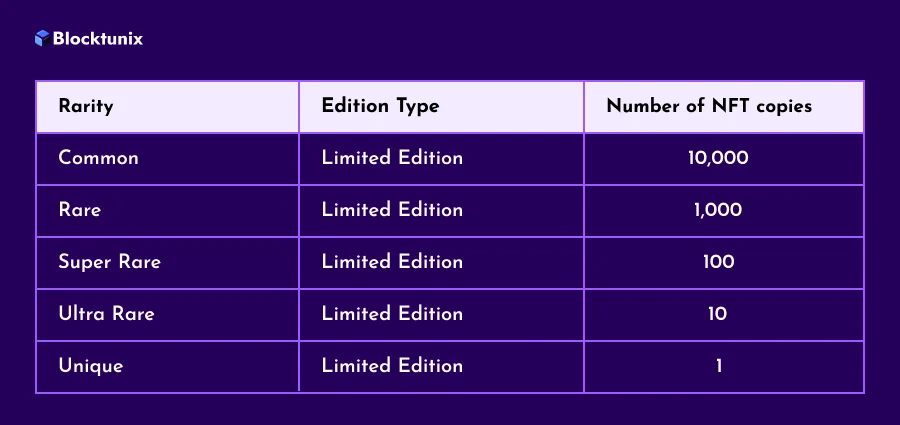900x425 pixels.
Task: Click Limited Edition in the Common row
Action: coord(392,158)
